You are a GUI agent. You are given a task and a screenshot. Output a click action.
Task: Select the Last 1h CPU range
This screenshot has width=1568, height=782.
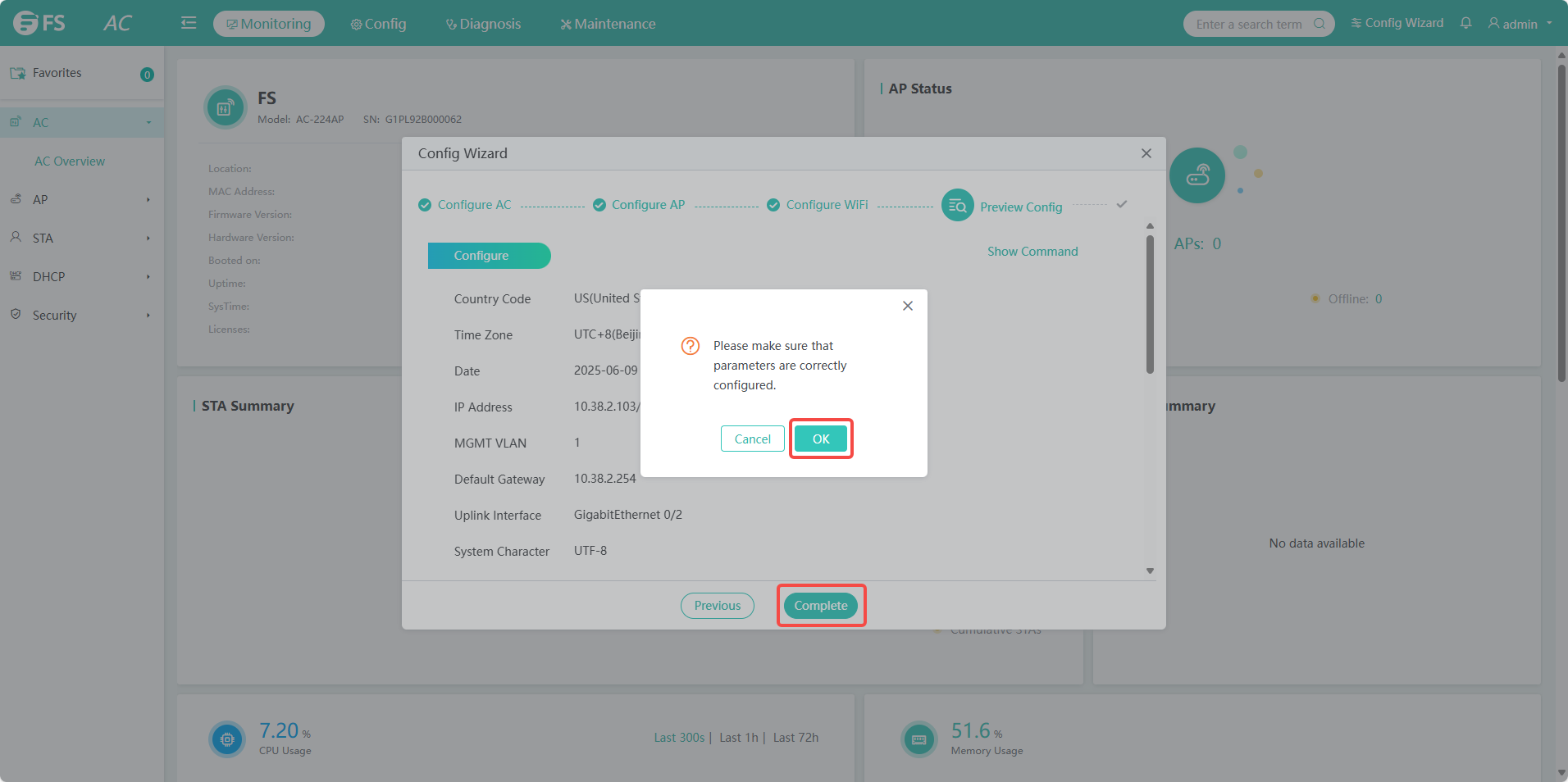[x=739, y=738]
